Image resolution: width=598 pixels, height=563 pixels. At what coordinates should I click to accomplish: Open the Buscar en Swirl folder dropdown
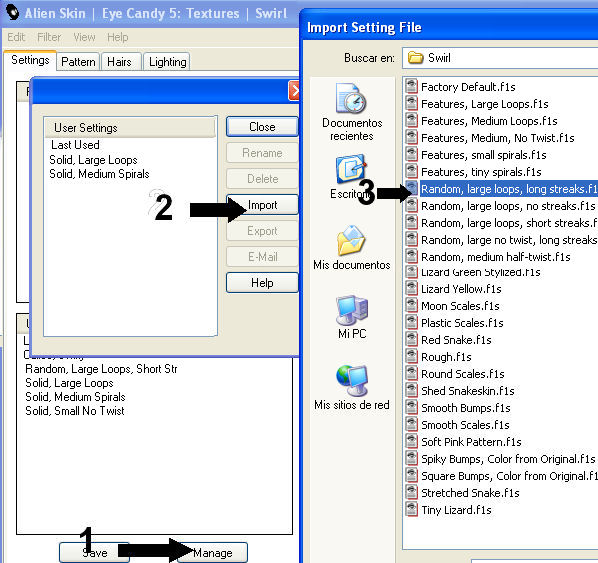click(500, 58)
